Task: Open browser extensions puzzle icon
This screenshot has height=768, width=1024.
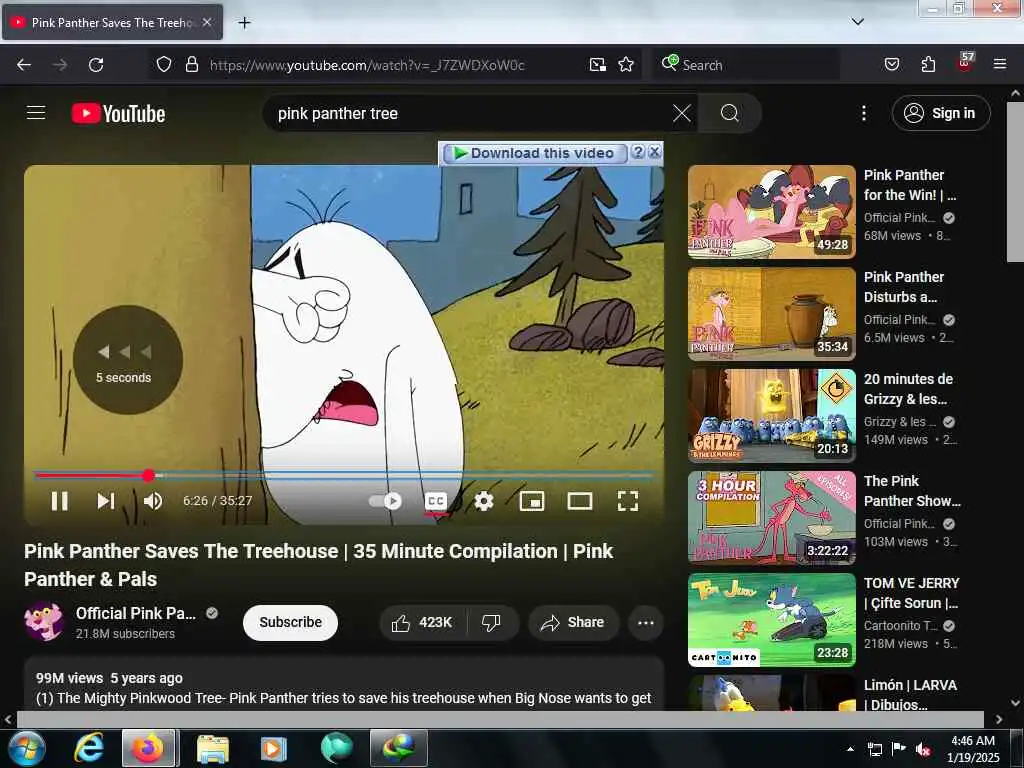Action: click(x=928, y=64)
